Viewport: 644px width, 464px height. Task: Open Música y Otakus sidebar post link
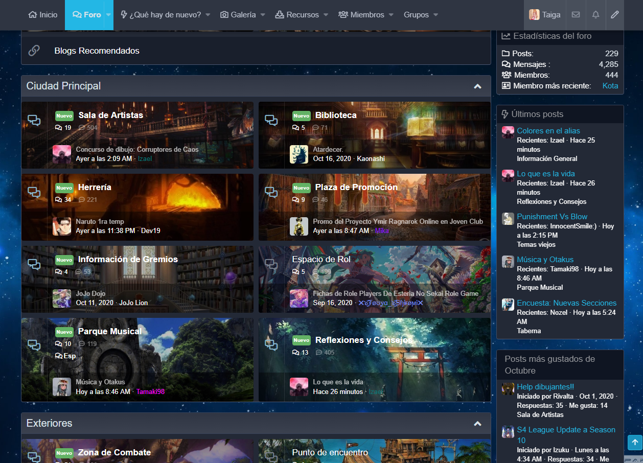pos(545,260)
